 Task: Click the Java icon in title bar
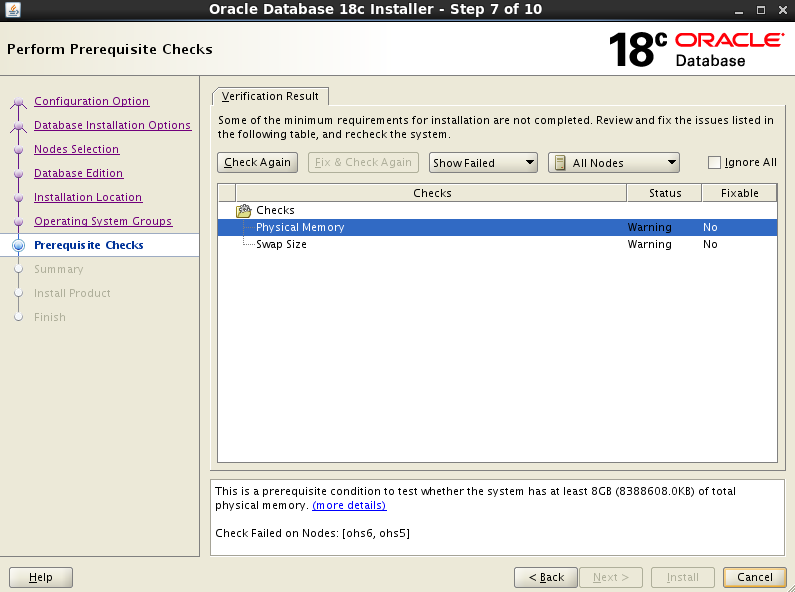13,10
